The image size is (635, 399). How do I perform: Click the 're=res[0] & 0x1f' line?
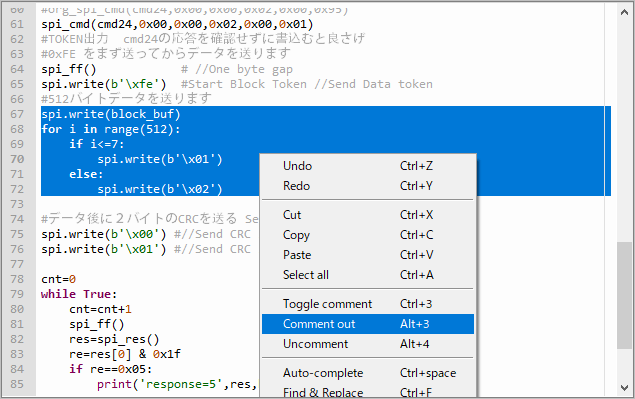coord(125,354)
